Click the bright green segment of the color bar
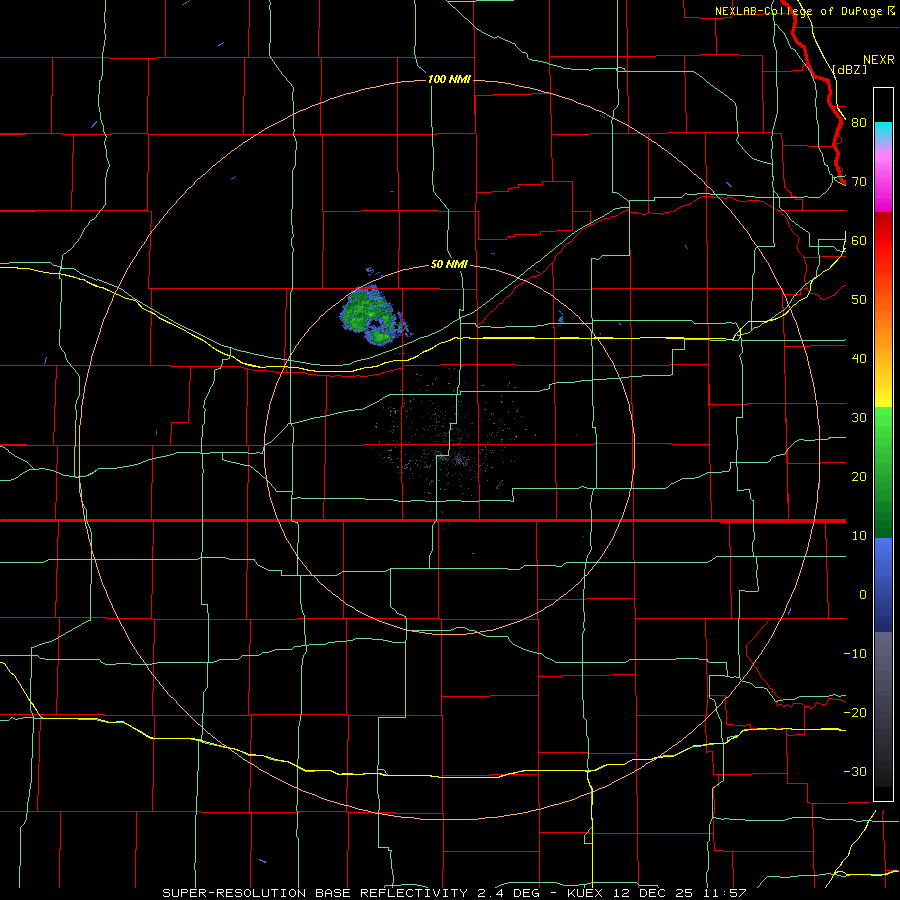This screenshot has height=900, width=900. pos(883,425)
